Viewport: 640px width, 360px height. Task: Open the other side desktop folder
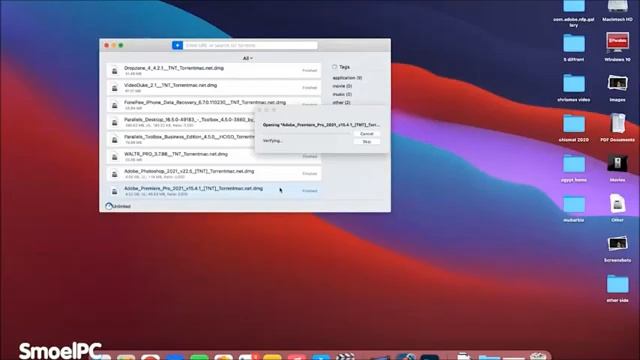pyautogui.click(x=618, y=284)
